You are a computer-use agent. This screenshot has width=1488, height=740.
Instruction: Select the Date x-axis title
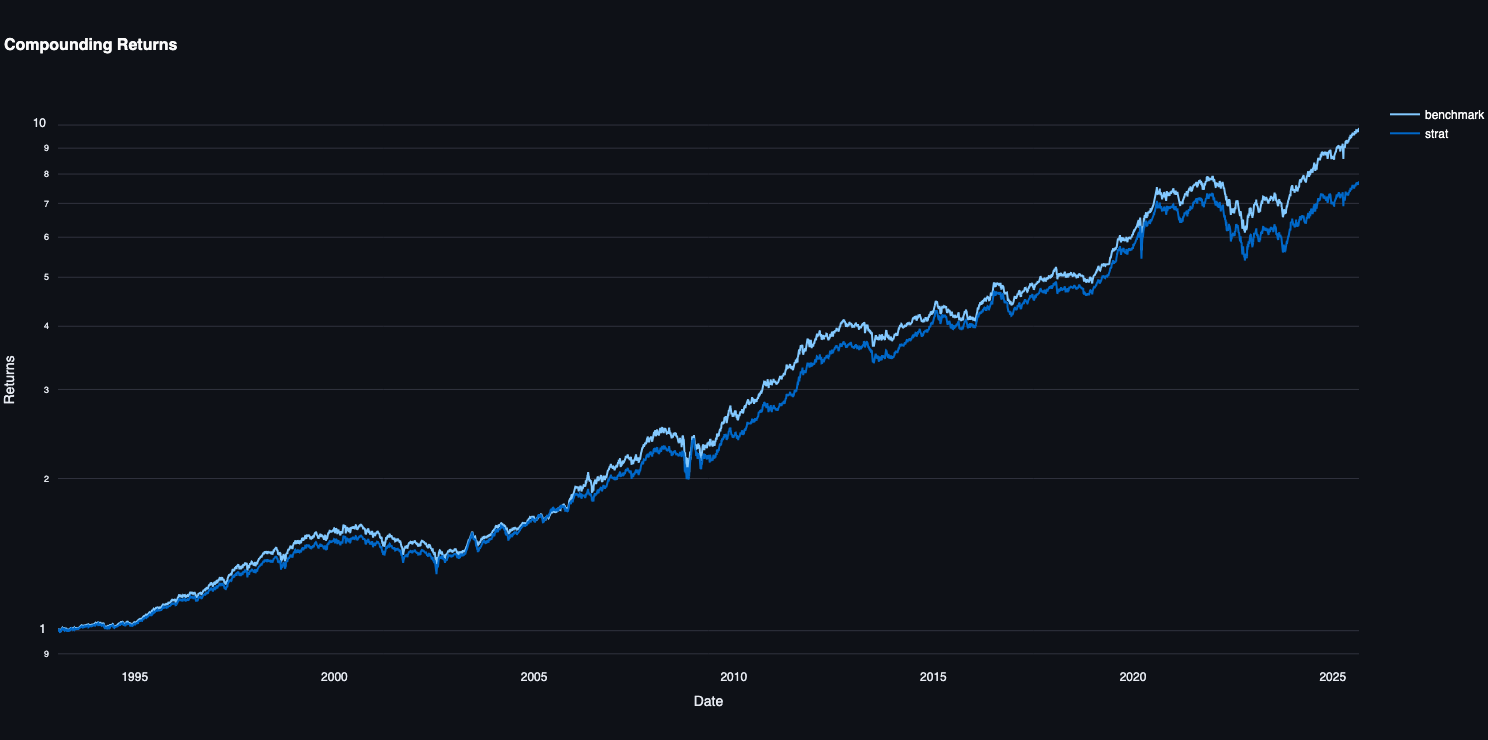[708, 701]
